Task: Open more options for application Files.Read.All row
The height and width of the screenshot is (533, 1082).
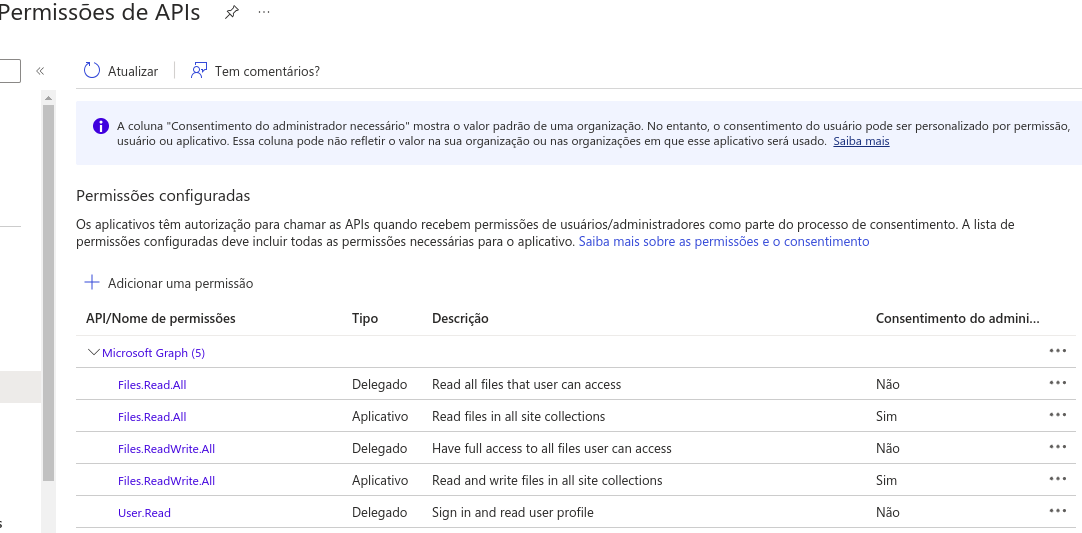Action: pos(1057,415)
